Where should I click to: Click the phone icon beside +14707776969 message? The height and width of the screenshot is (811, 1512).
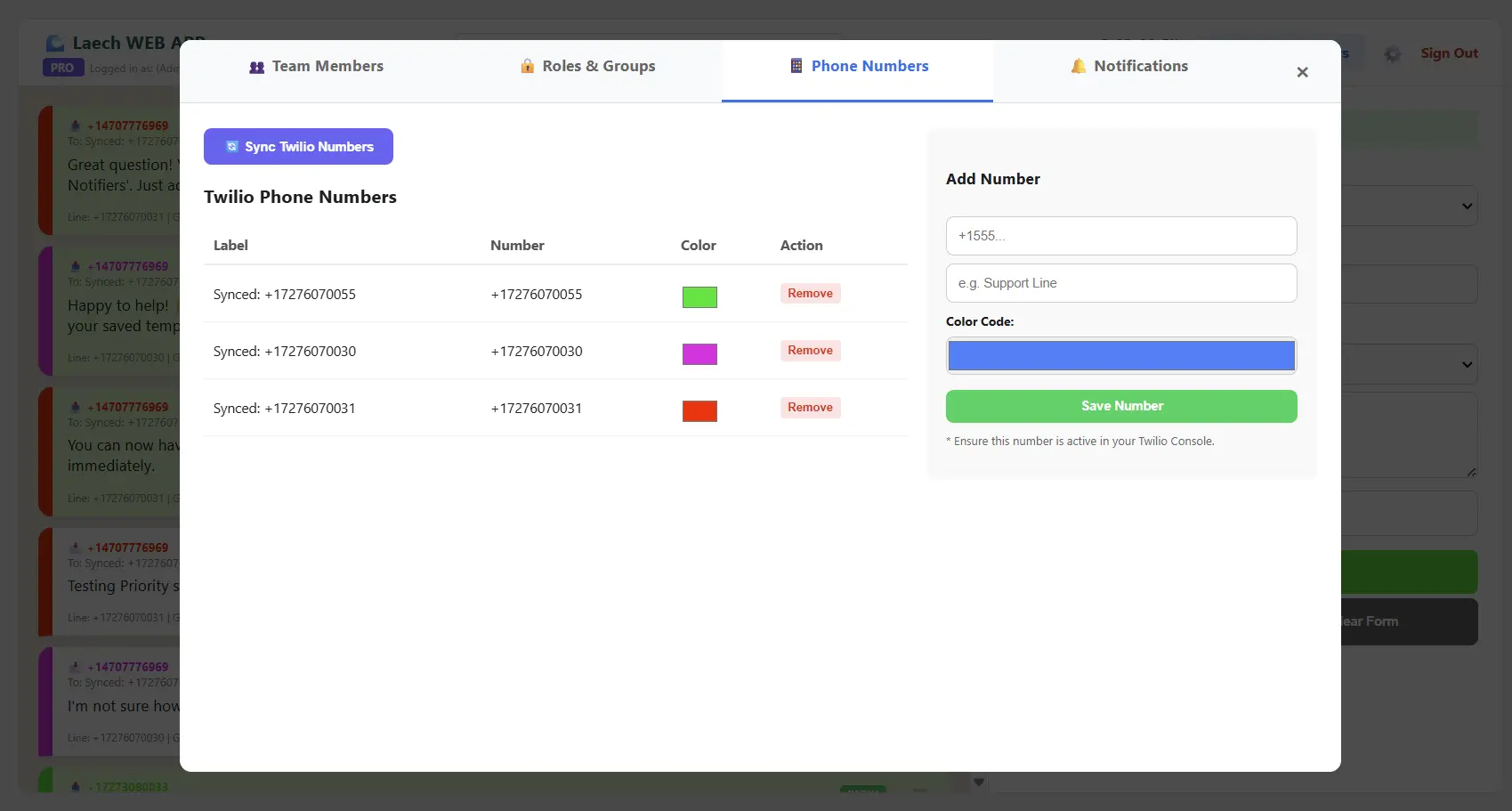(75, 125)
